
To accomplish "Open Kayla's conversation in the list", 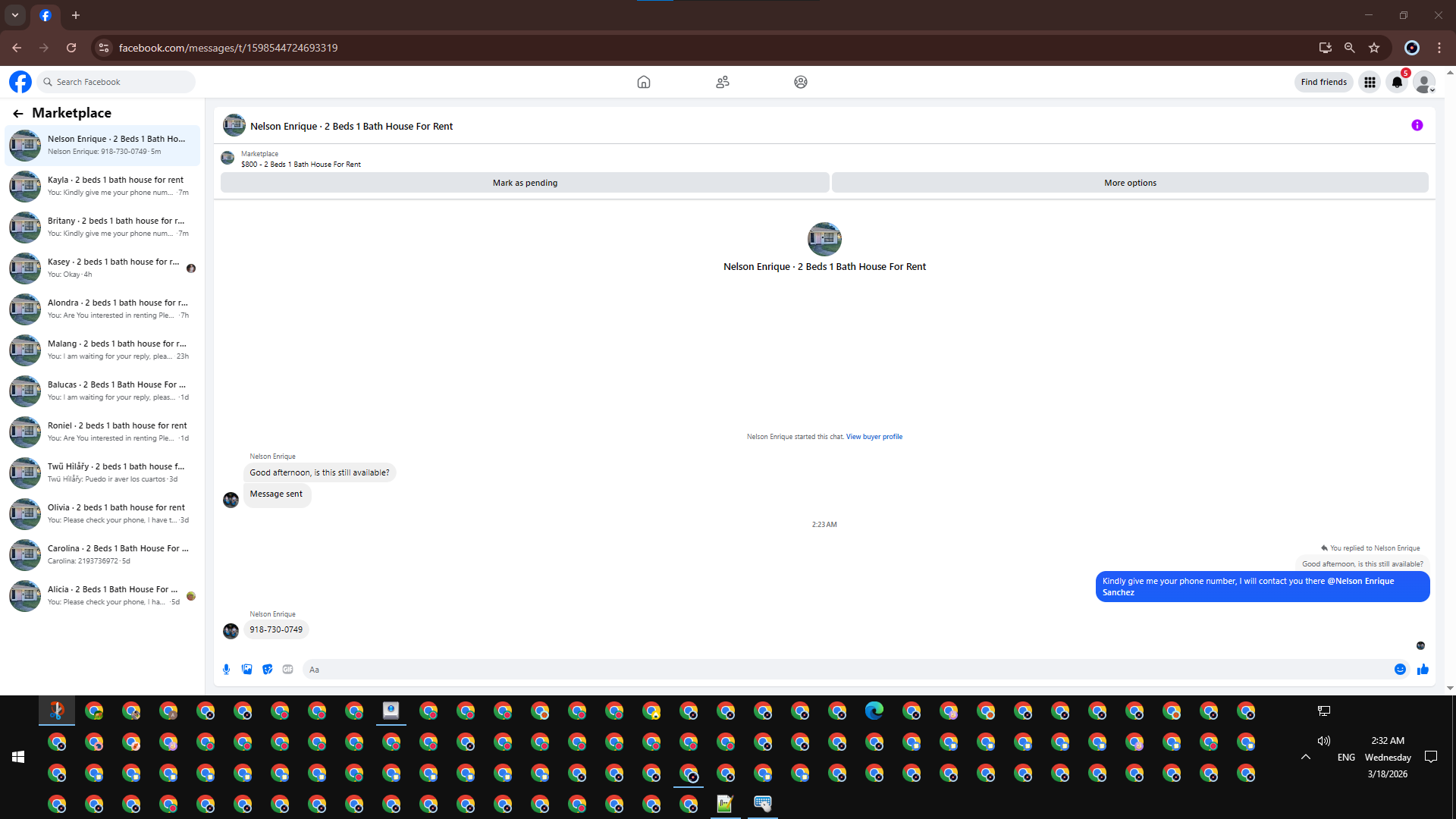I will pyautogui.click(x=102, y=187).
